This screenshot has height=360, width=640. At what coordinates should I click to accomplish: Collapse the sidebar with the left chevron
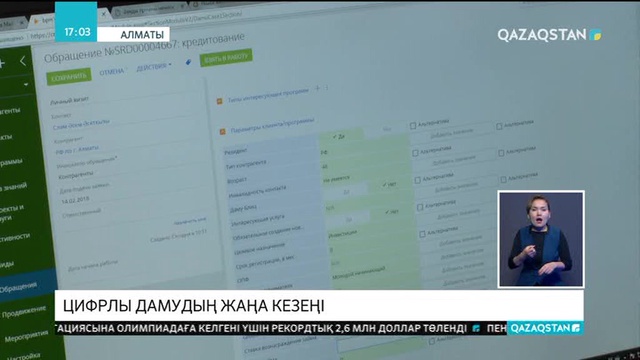(23, 62)
